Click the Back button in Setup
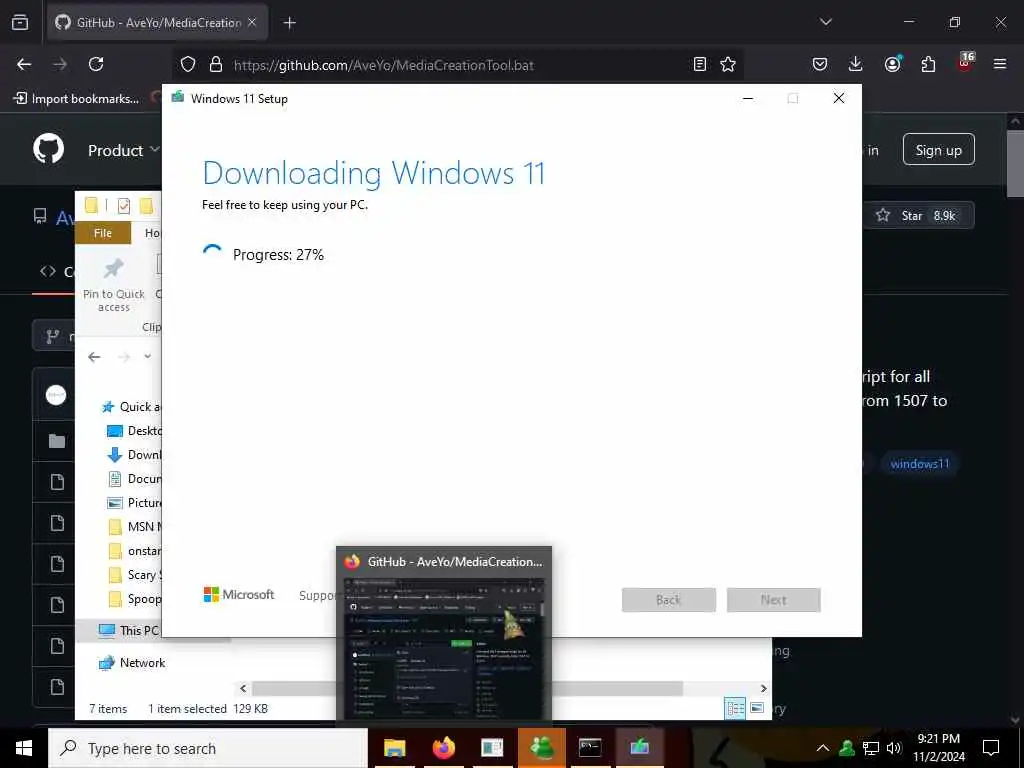This screenshot has height=768, width=1024. point(669,600)
